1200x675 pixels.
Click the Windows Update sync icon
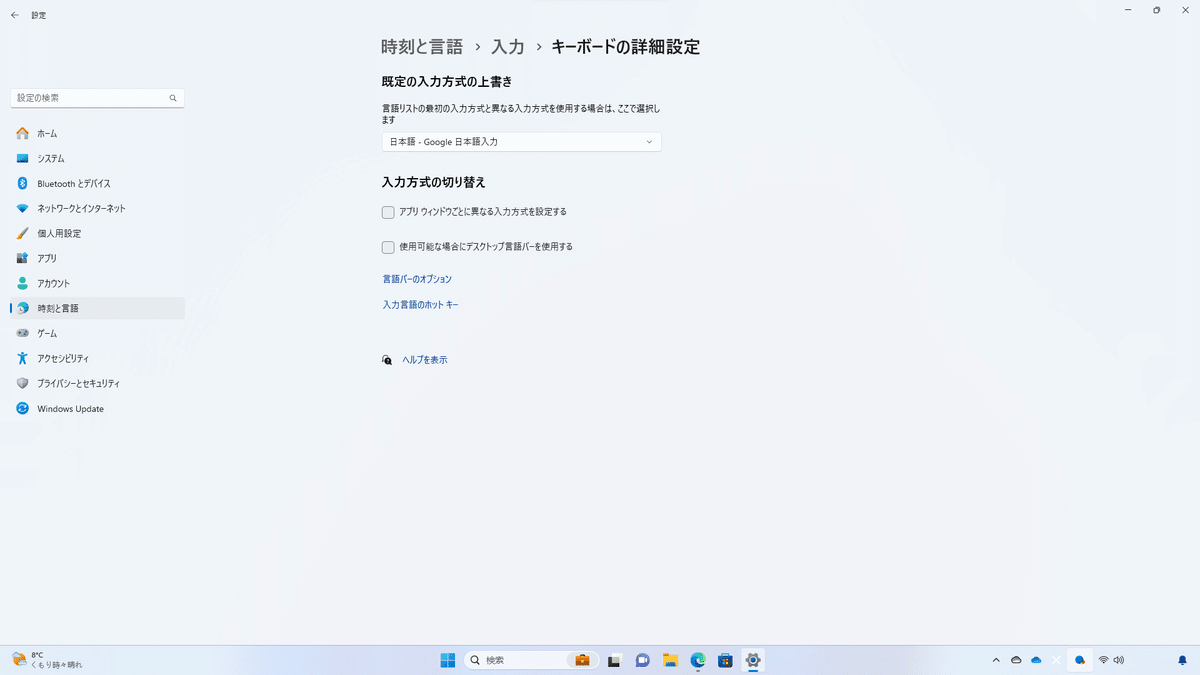pyautogui.click(x=22, y=408)
